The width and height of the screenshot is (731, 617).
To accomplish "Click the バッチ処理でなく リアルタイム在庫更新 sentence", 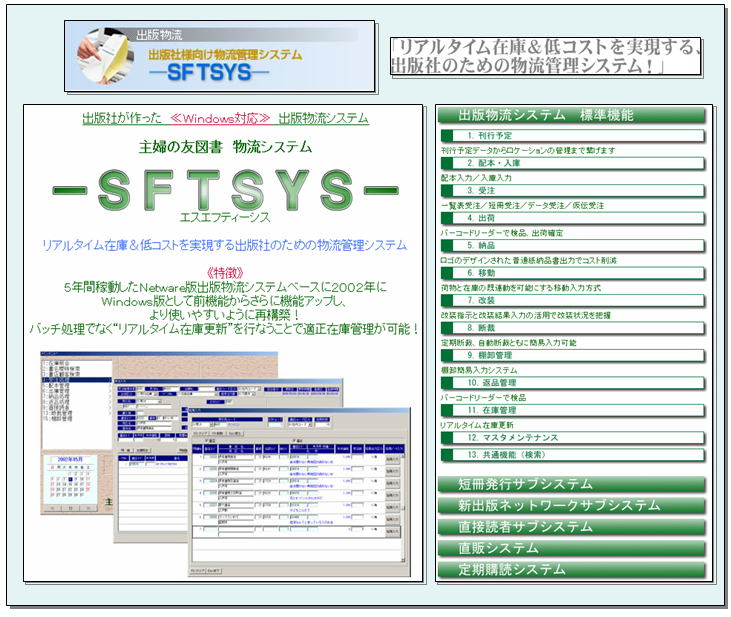I will (224, 329).
